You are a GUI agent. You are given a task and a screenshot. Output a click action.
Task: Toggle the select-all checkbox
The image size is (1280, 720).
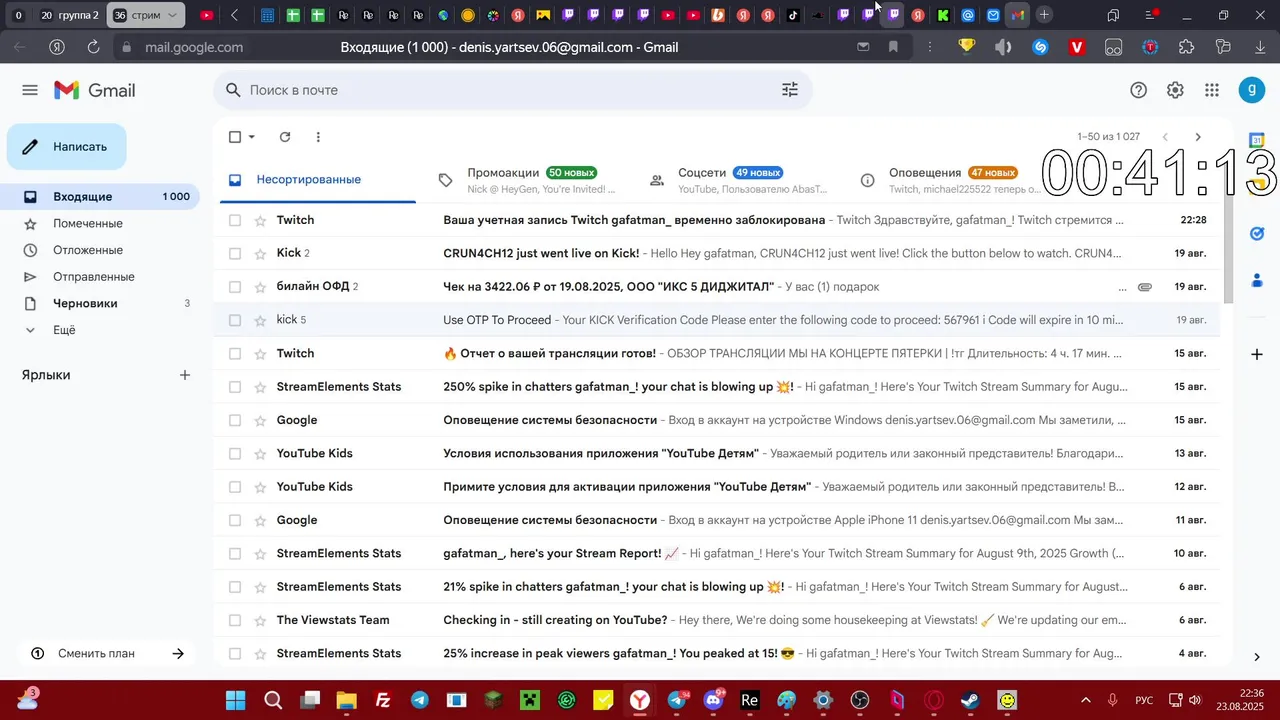235,137
